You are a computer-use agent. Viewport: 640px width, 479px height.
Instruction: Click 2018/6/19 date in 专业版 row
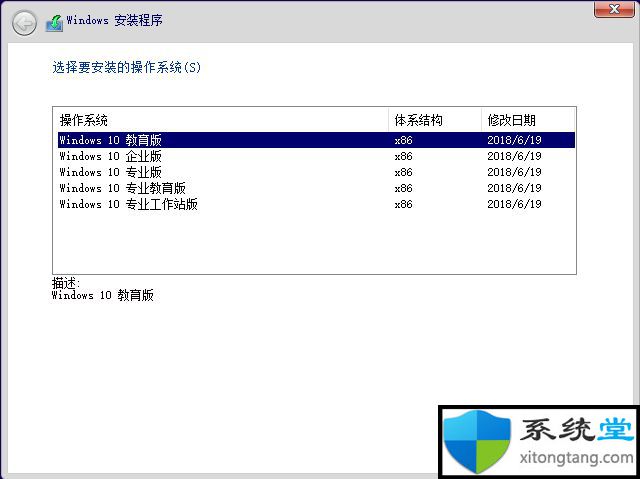pyautogui.click(x=514, y=172)
